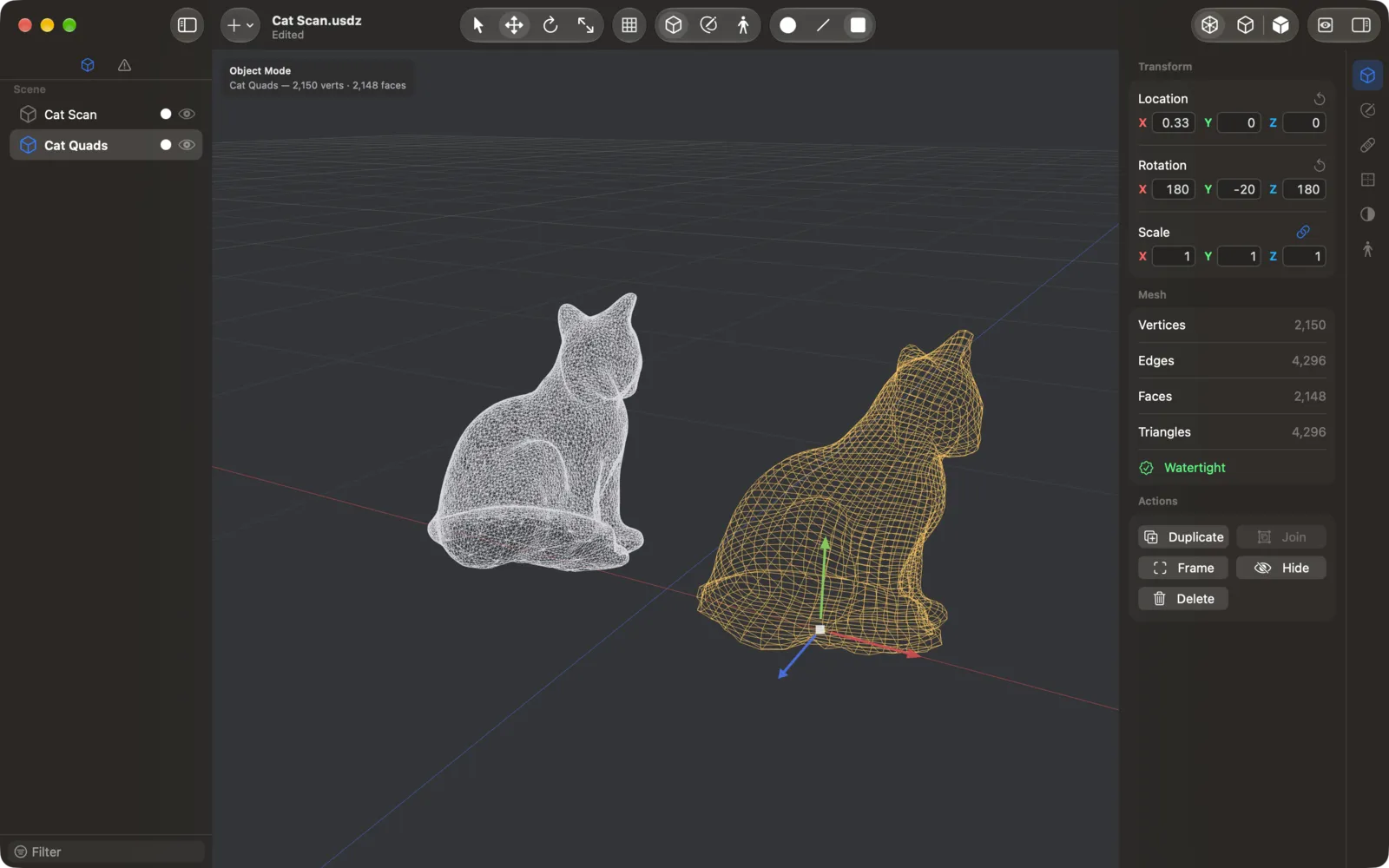Open the add object plus dropdown
Screen dimensions: 1389x868
[x=240, y=25]
